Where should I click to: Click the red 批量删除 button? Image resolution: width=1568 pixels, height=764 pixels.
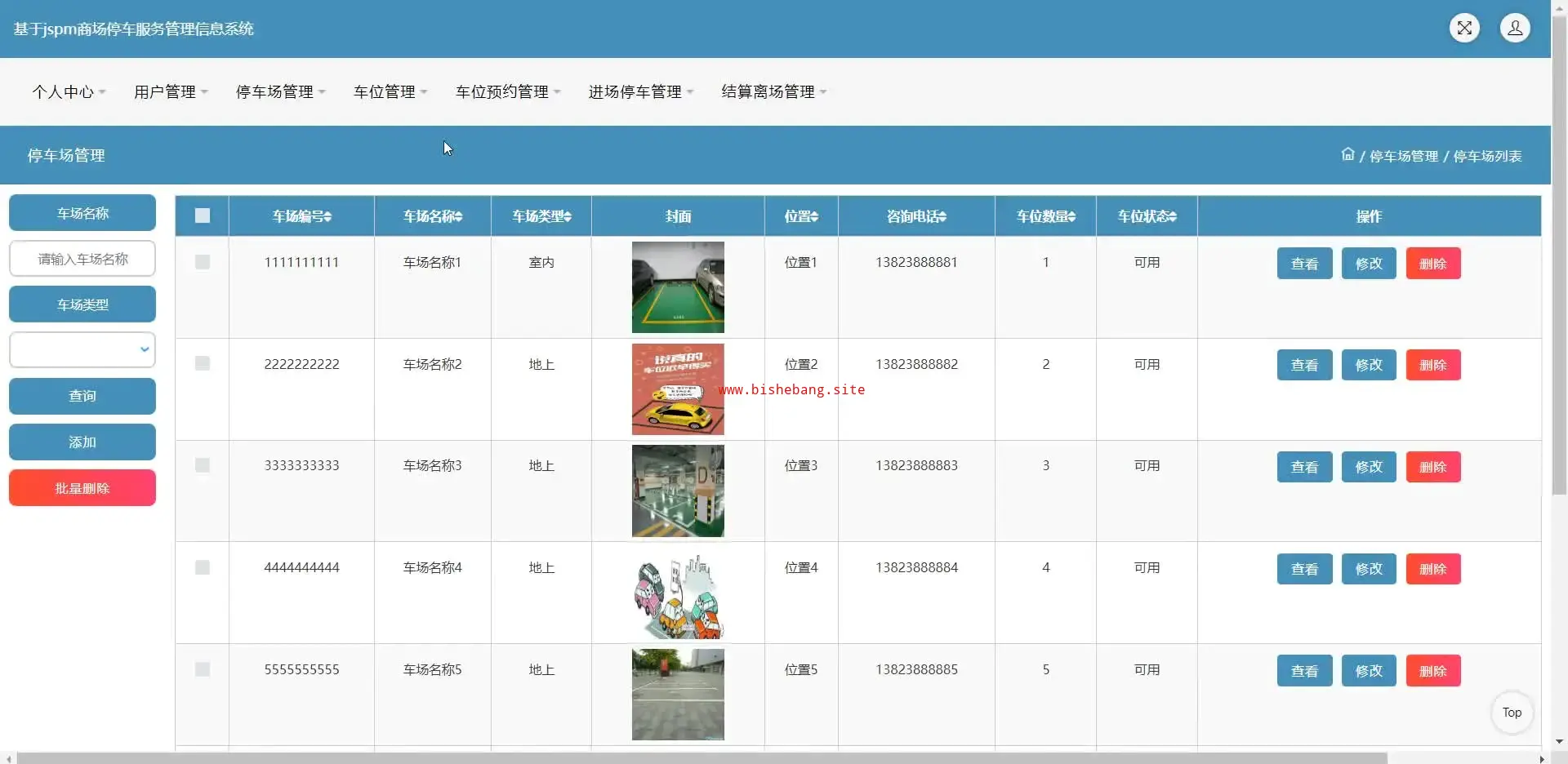(x=82, y=488)
